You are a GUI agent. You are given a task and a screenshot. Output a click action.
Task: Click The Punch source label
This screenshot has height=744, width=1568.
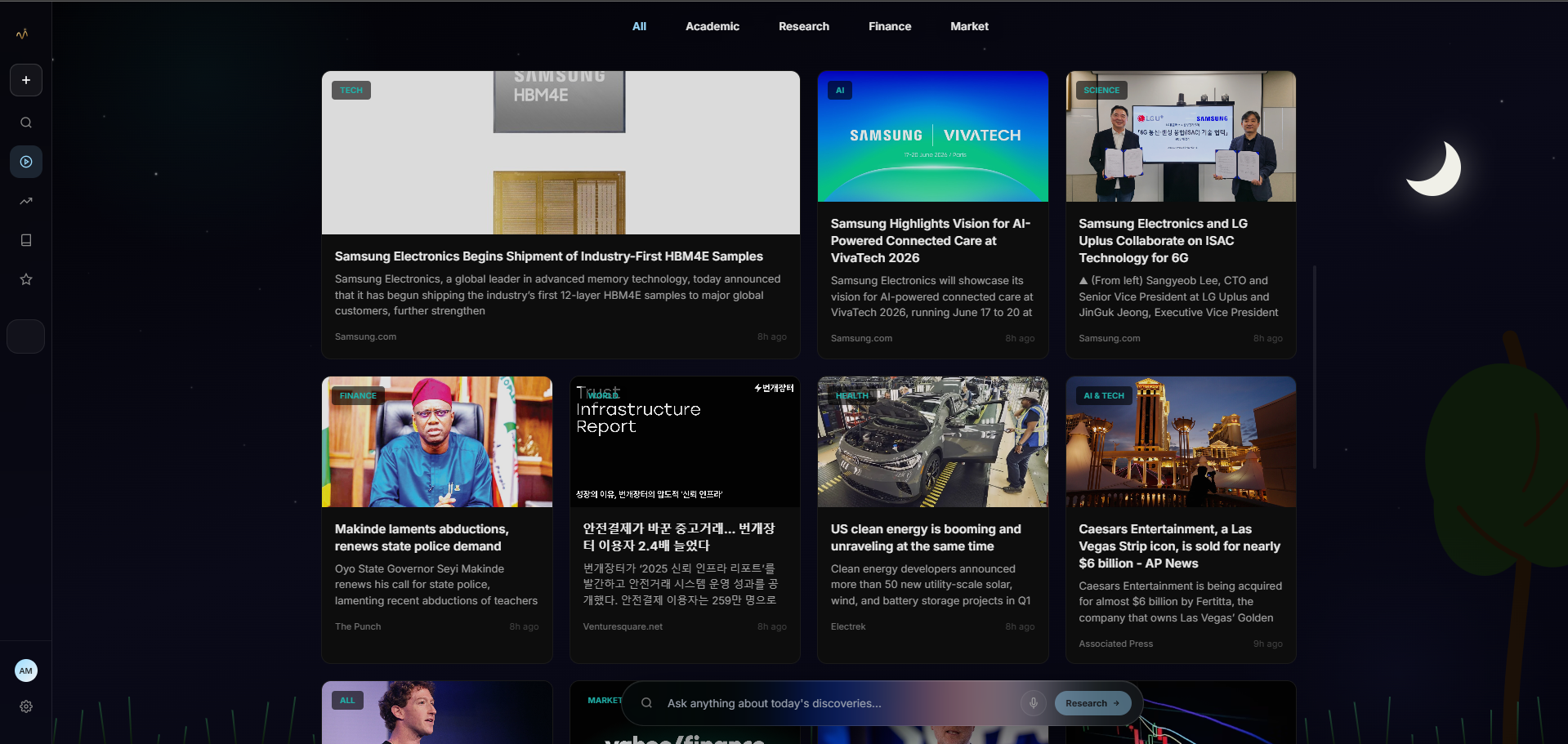point(358,626)
